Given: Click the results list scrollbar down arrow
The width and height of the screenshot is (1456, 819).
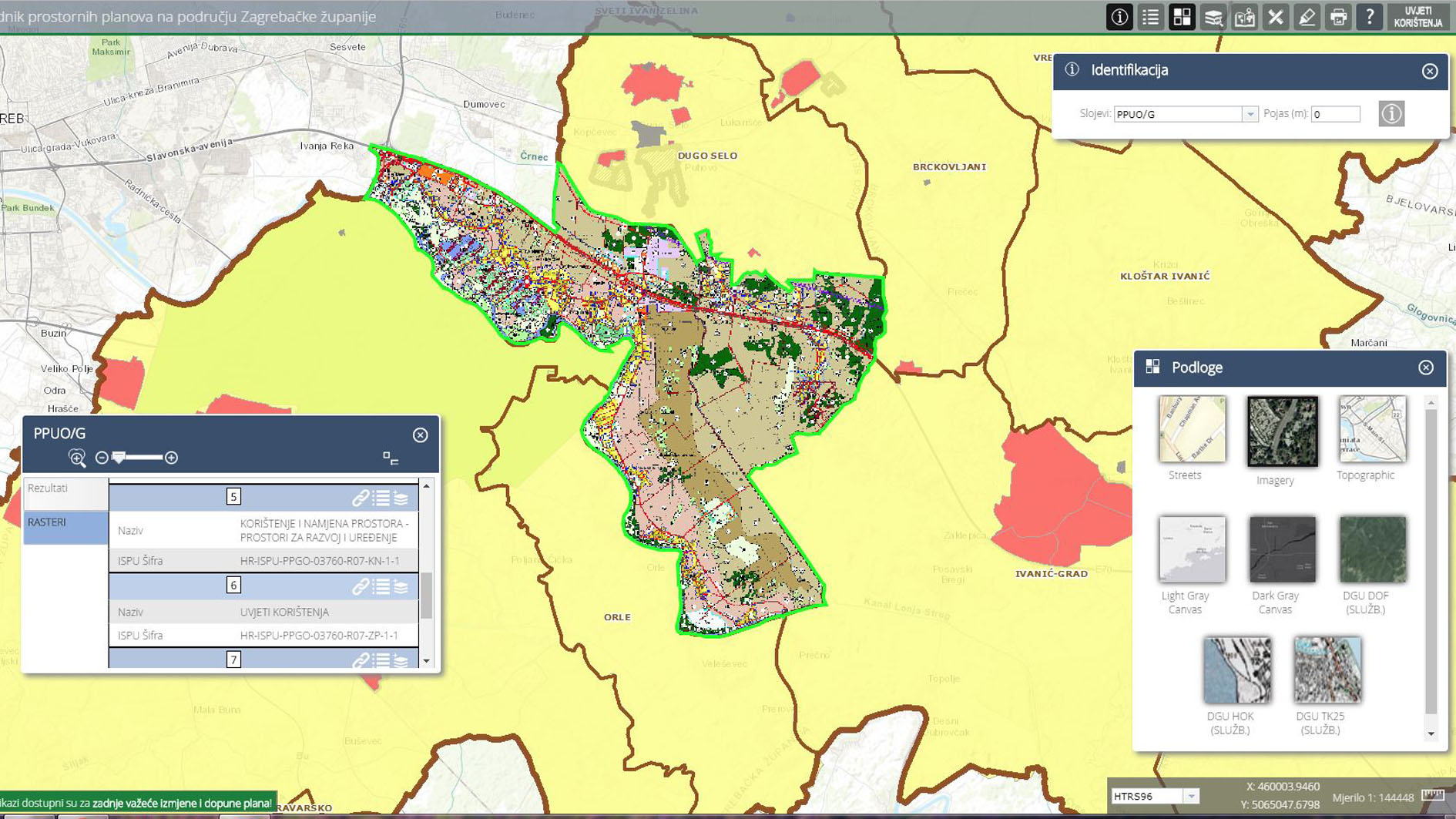Looking at the screenshot, I should tap(427, 661).
